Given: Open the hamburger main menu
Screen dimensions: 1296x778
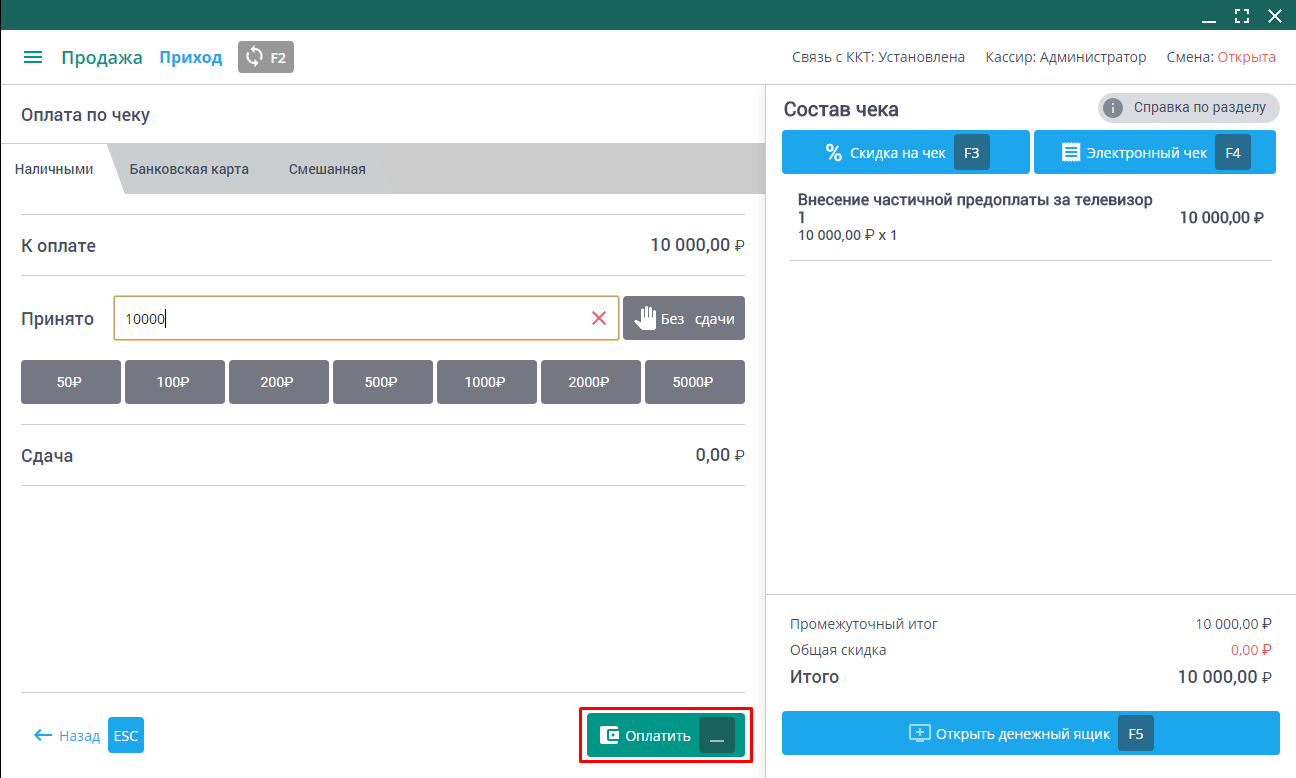Looking at the screenshot, I should 33,58.
